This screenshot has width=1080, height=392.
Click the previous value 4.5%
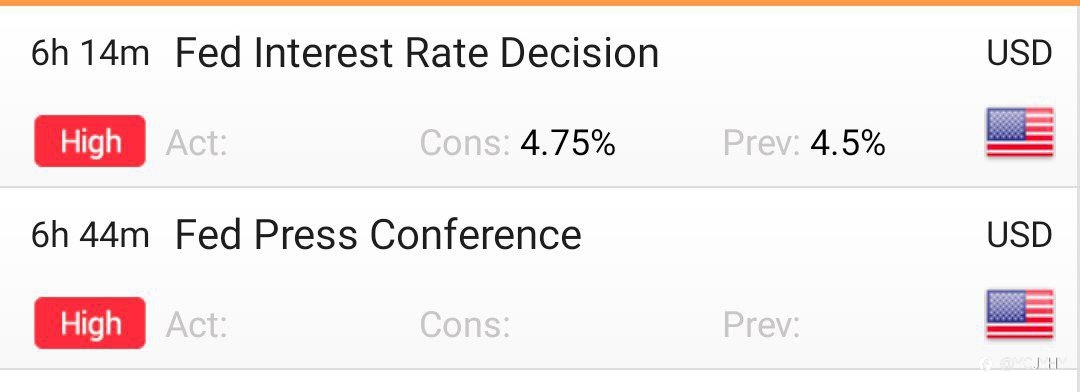click(848, 143)
